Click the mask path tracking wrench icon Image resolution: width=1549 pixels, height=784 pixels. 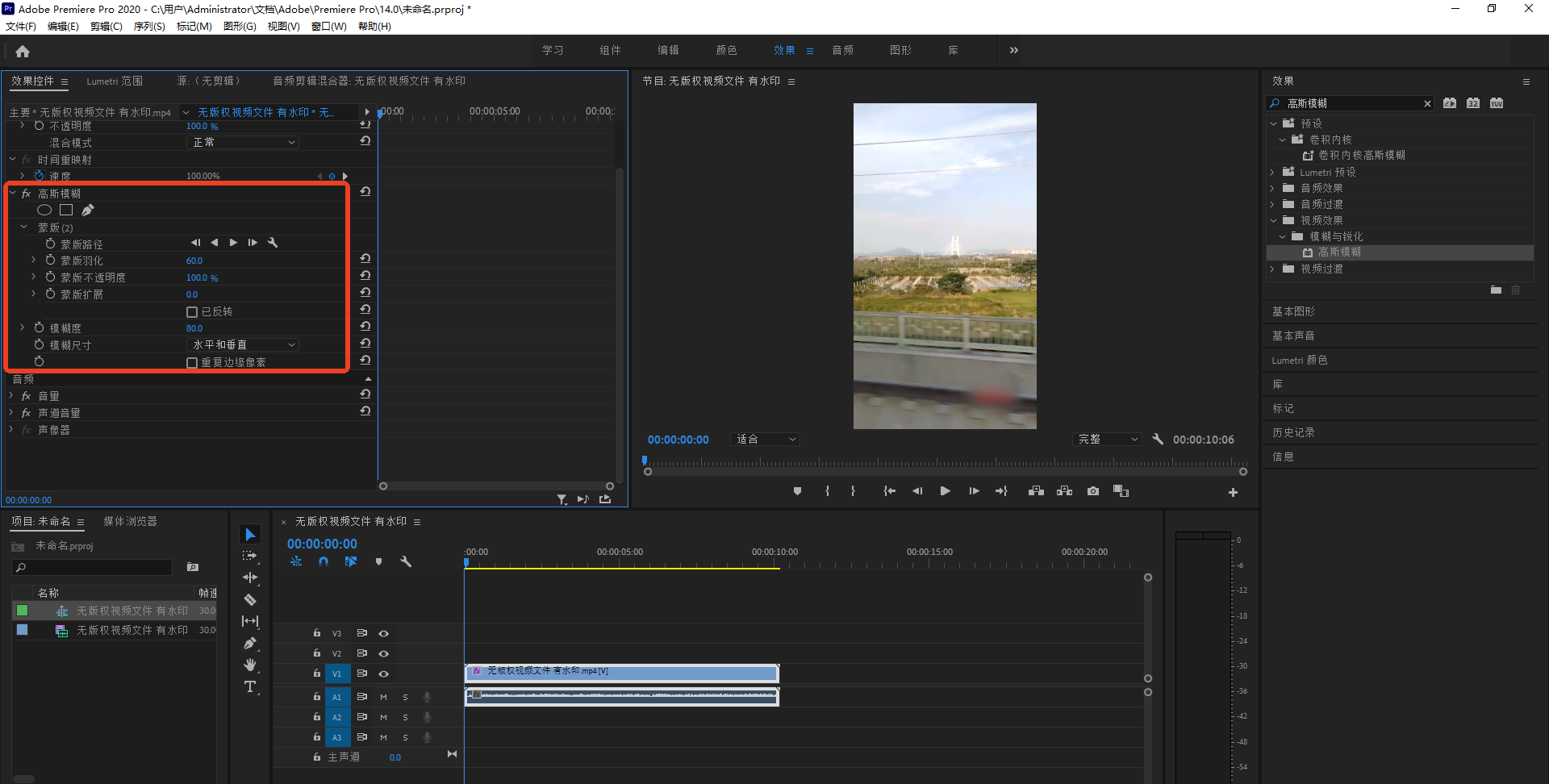click(x=273, y=243)
